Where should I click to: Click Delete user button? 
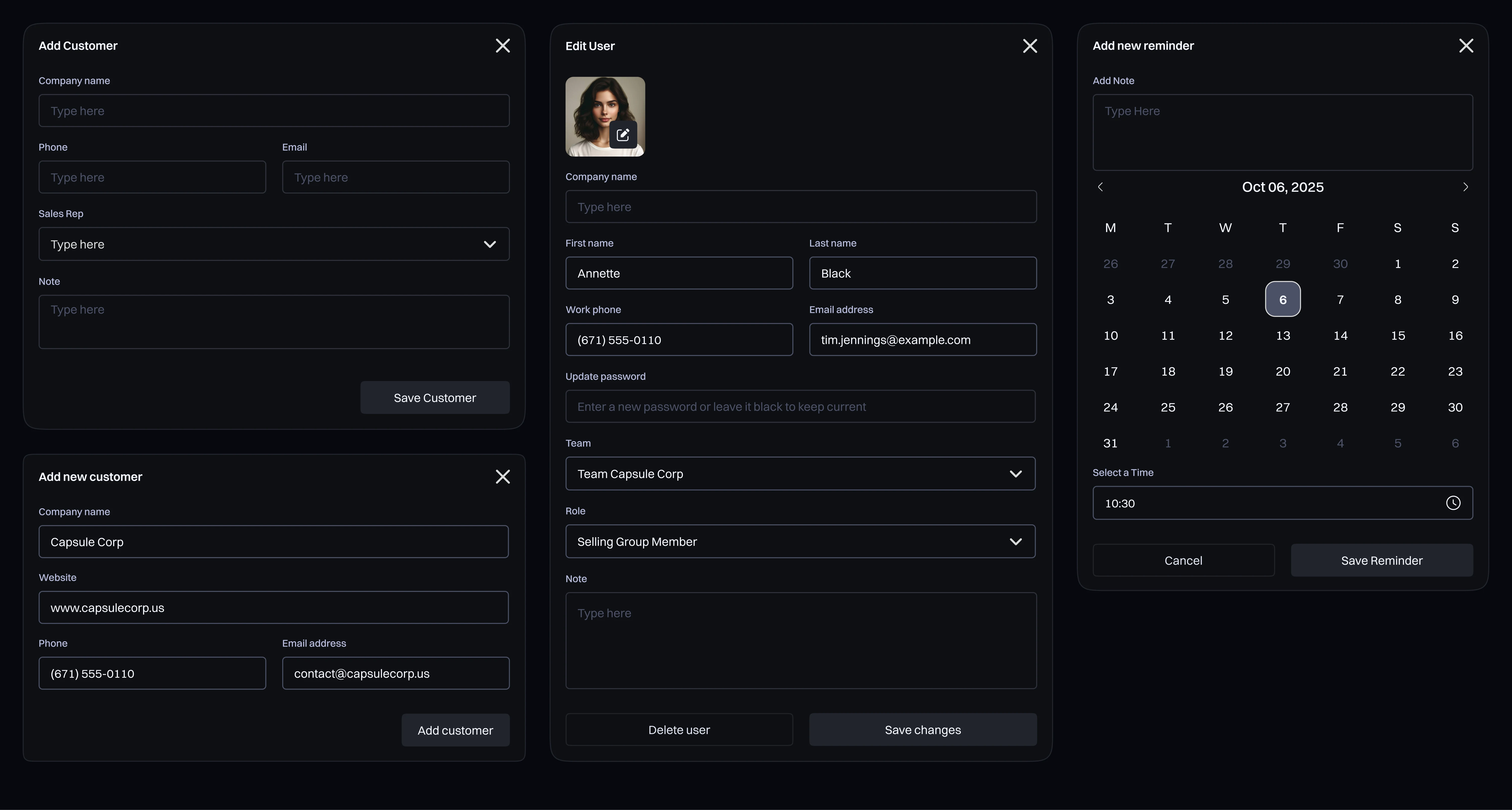[x=679, y=730]
